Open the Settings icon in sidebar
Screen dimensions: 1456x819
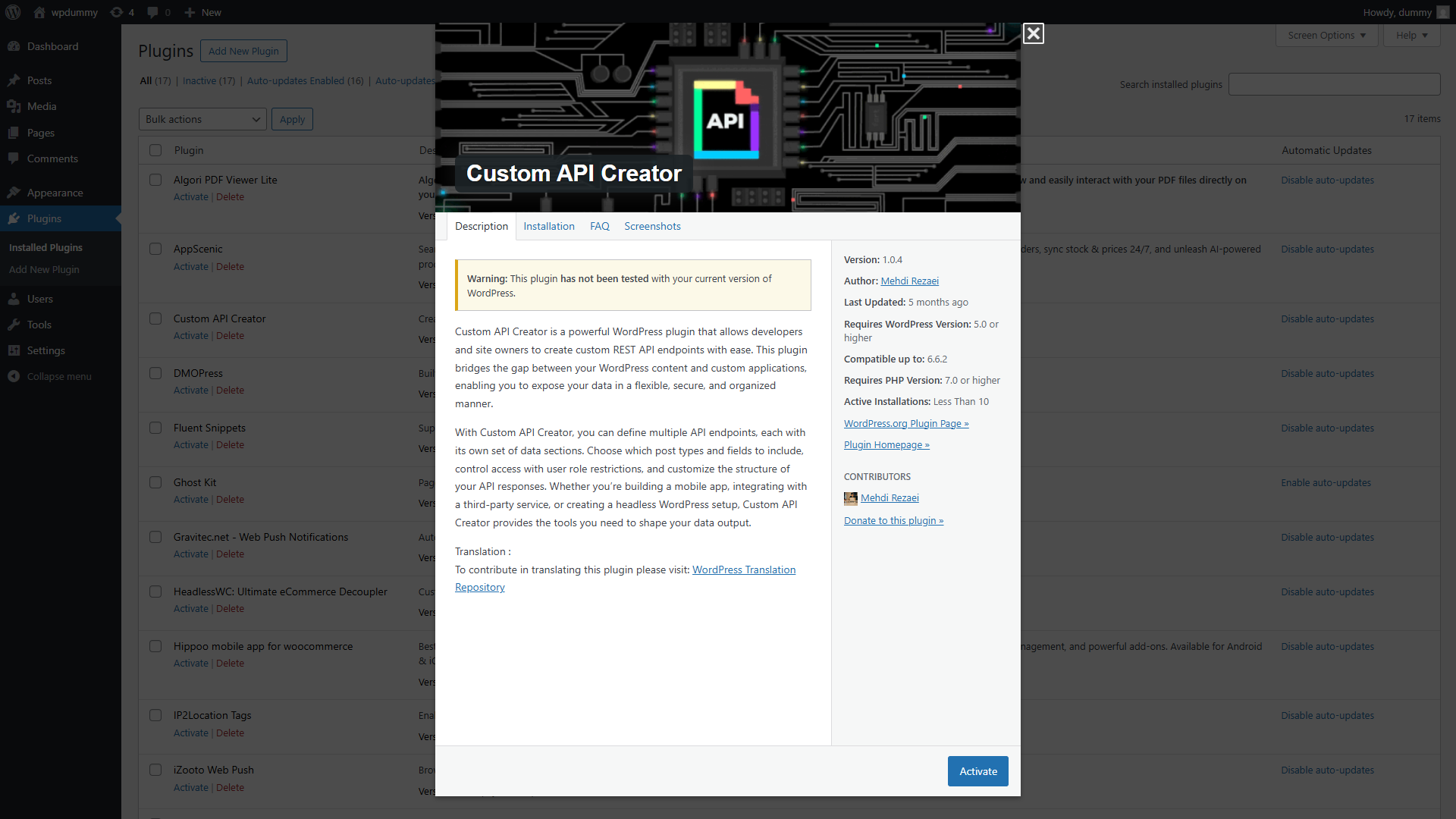pyautogui.click(x=14, y=350)
